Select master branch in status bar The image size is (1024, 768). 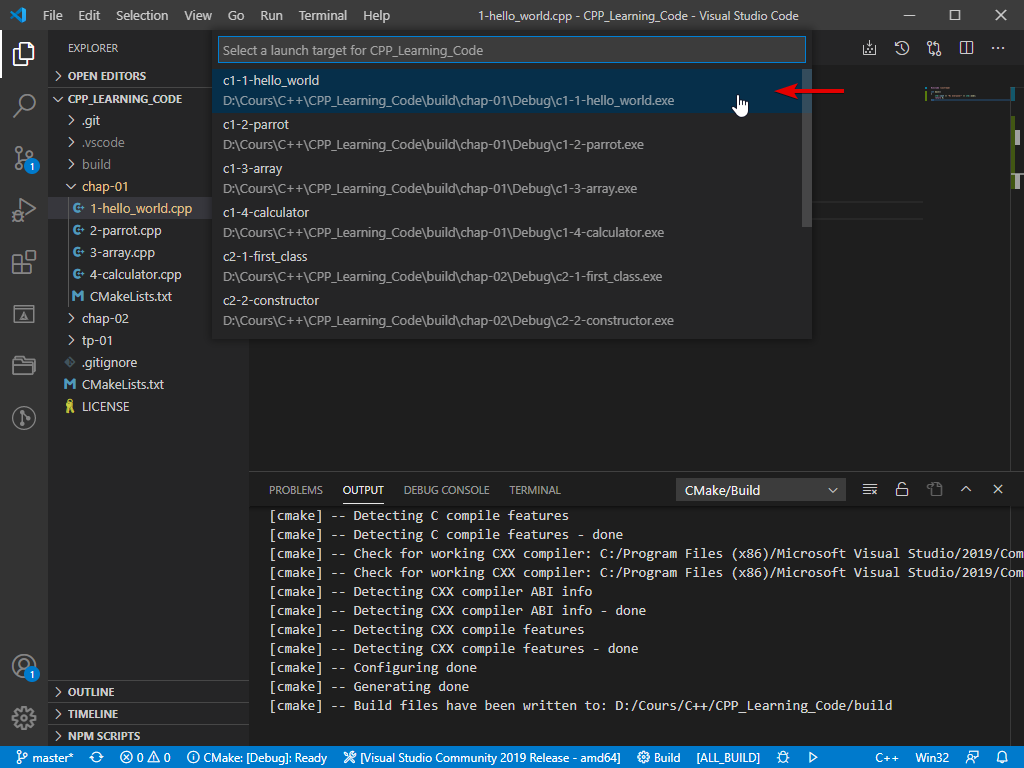click(x=44, y=758)
